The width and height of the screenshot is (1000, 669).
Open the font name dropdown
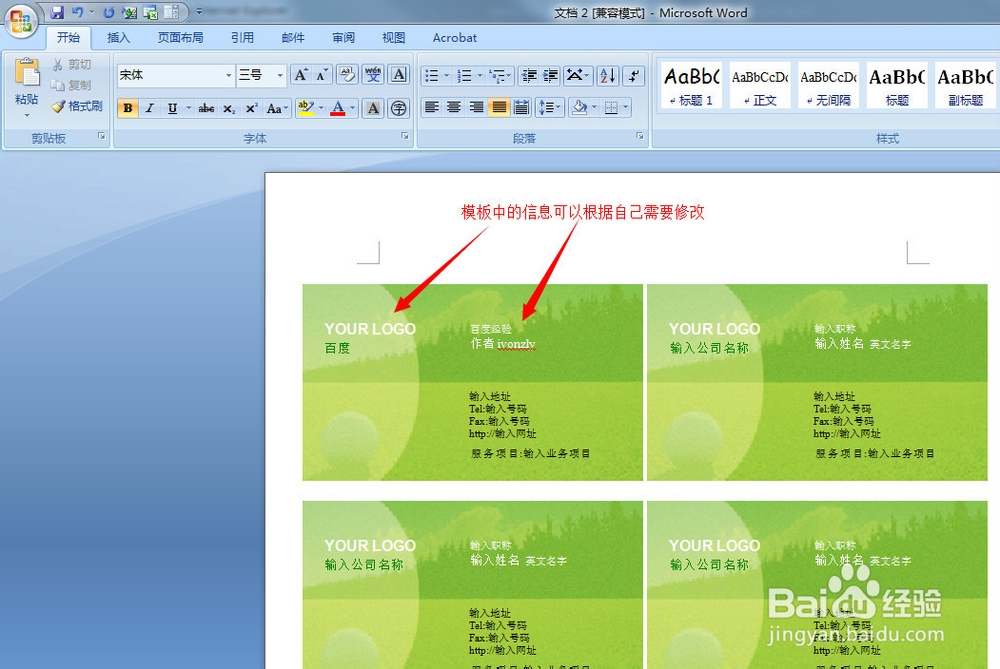pyautogui.click(x=230, y=75)
